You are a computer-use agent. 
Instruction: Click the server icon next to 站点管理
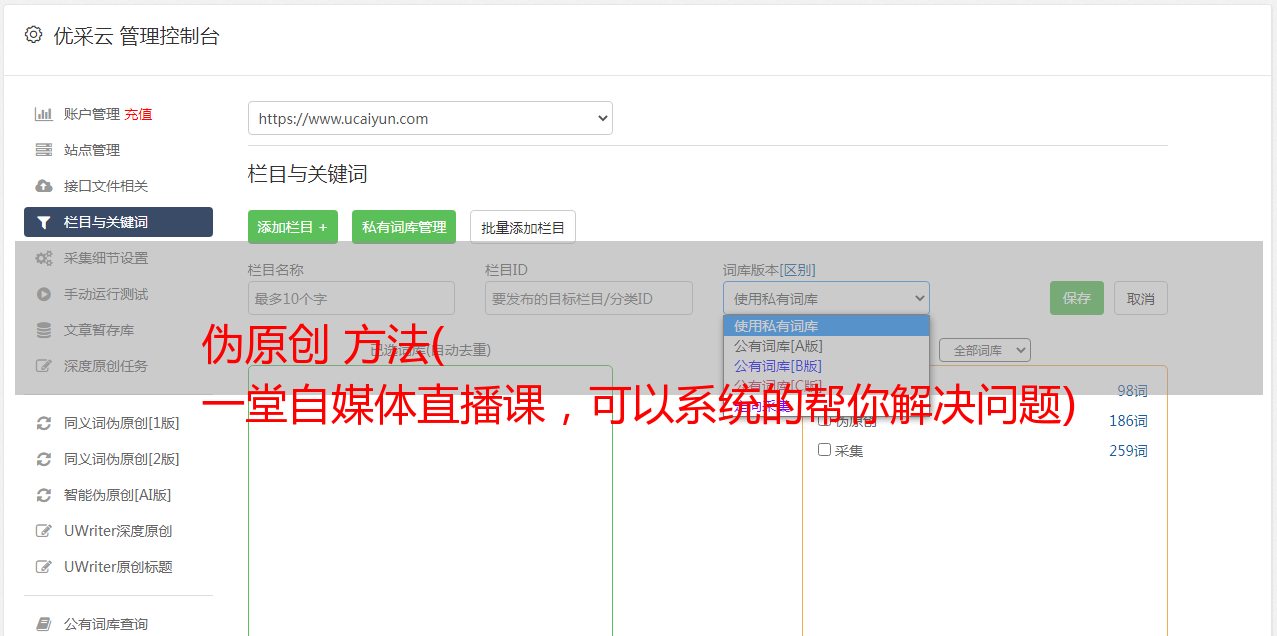[43, 150]
